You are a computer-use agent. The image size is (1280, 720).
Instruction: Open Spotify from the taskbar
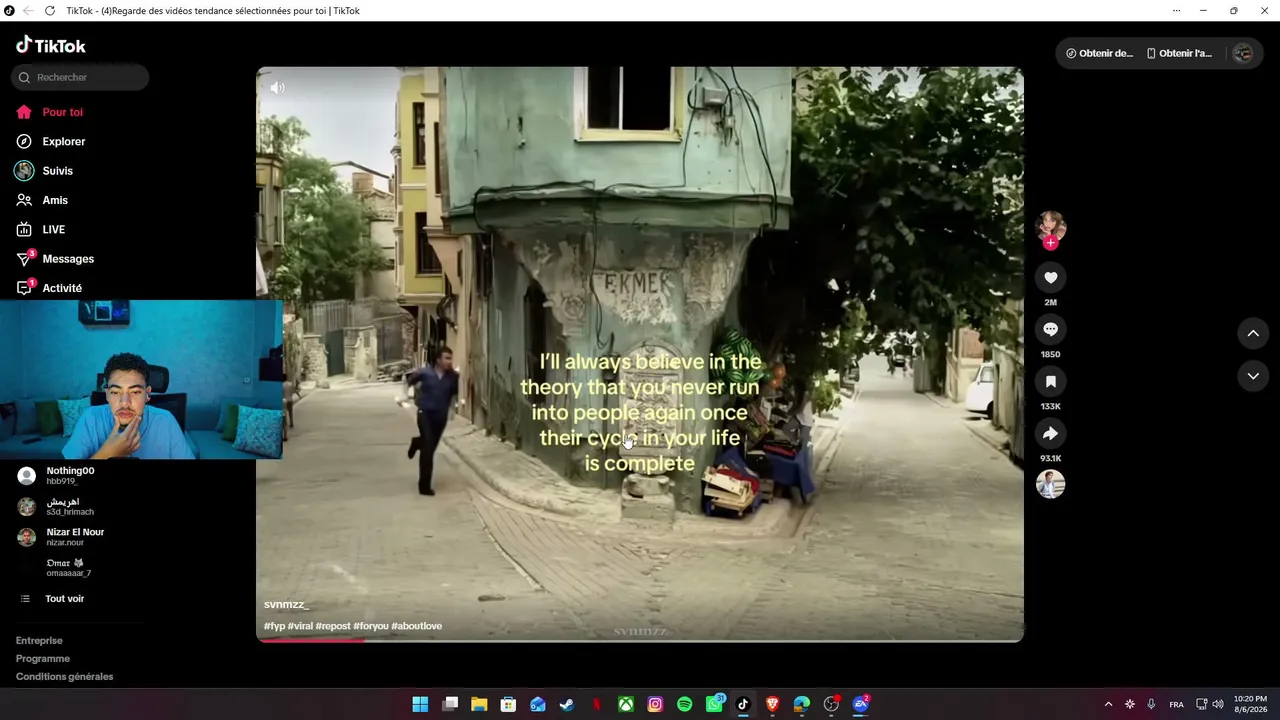684,704
